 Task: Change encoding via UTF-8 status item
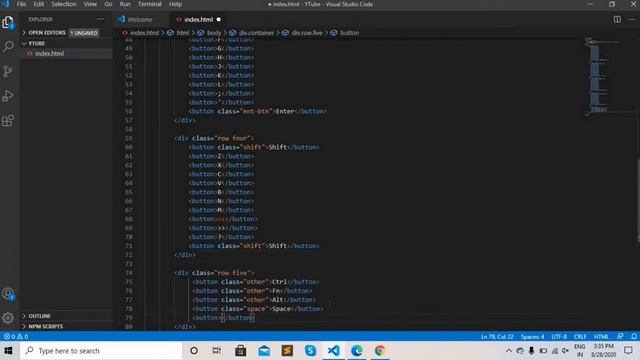tap(559, 337)
